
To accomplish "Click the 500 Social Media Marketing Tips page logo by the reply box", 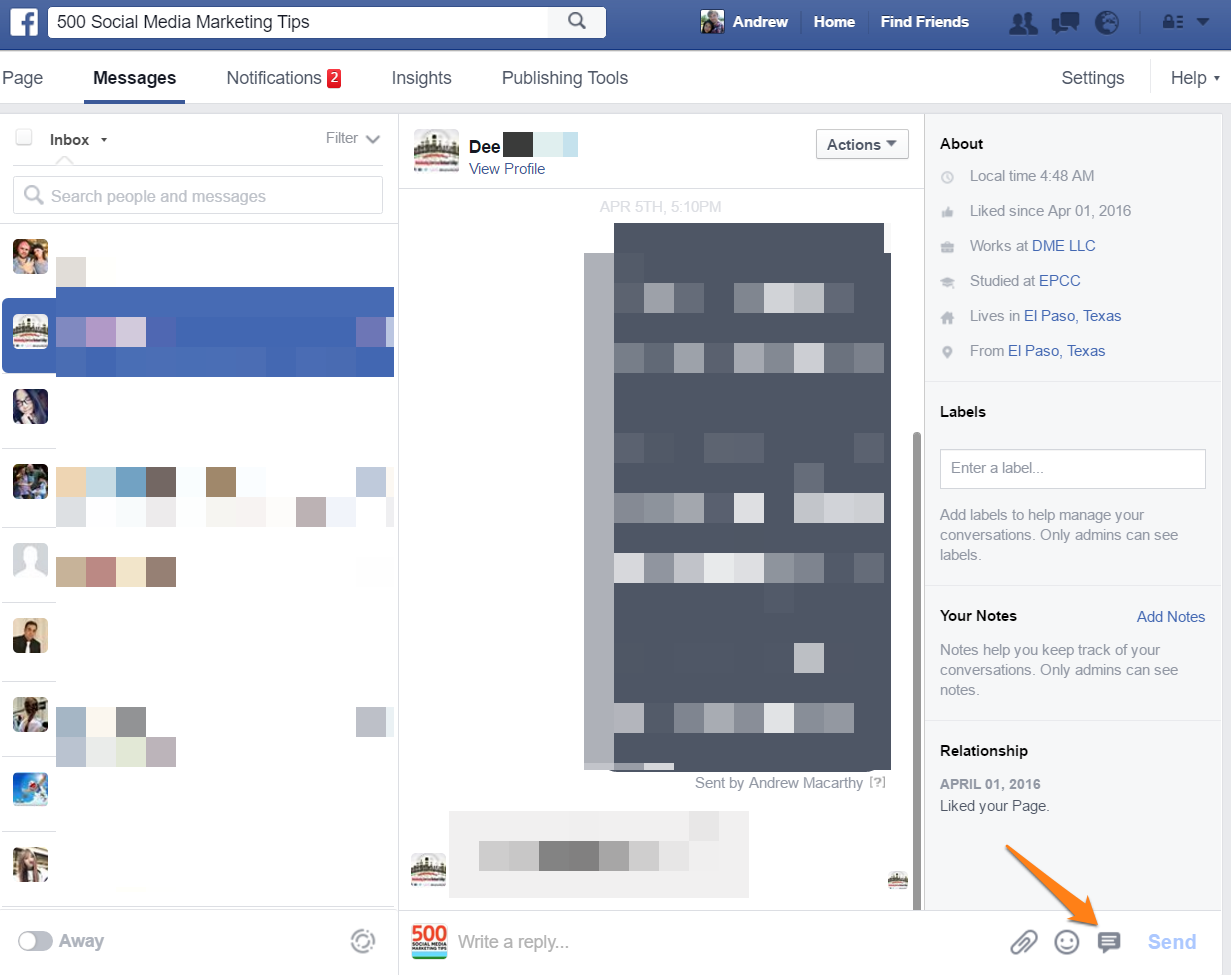I will [x=429, y=941].
